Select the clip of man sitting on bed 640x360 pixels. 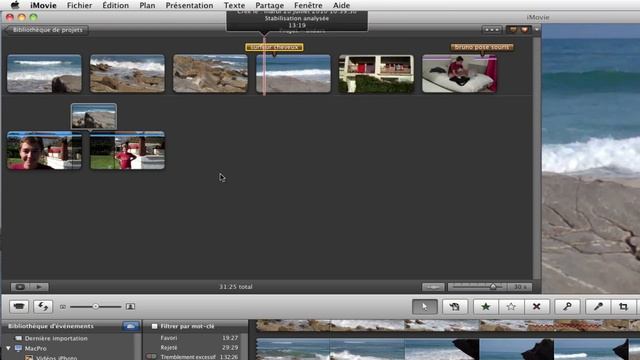pos(459,73)
